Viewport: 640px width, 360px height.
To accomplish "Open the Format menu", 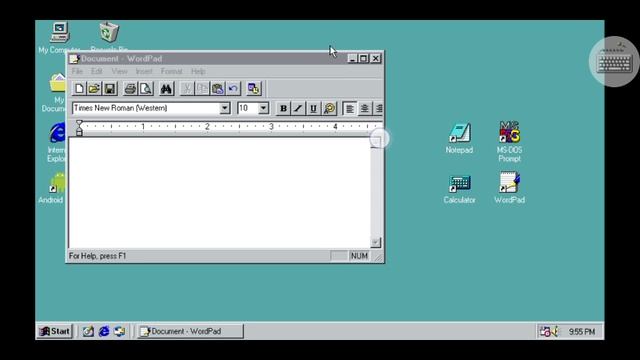I will 171,71.
